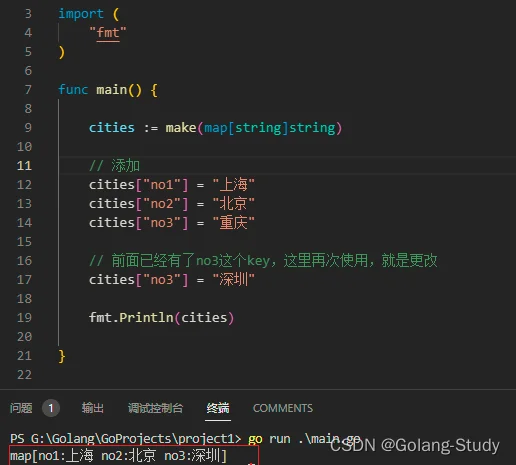
Task: Open the 问题 panel tab
Action: point(21,408)
